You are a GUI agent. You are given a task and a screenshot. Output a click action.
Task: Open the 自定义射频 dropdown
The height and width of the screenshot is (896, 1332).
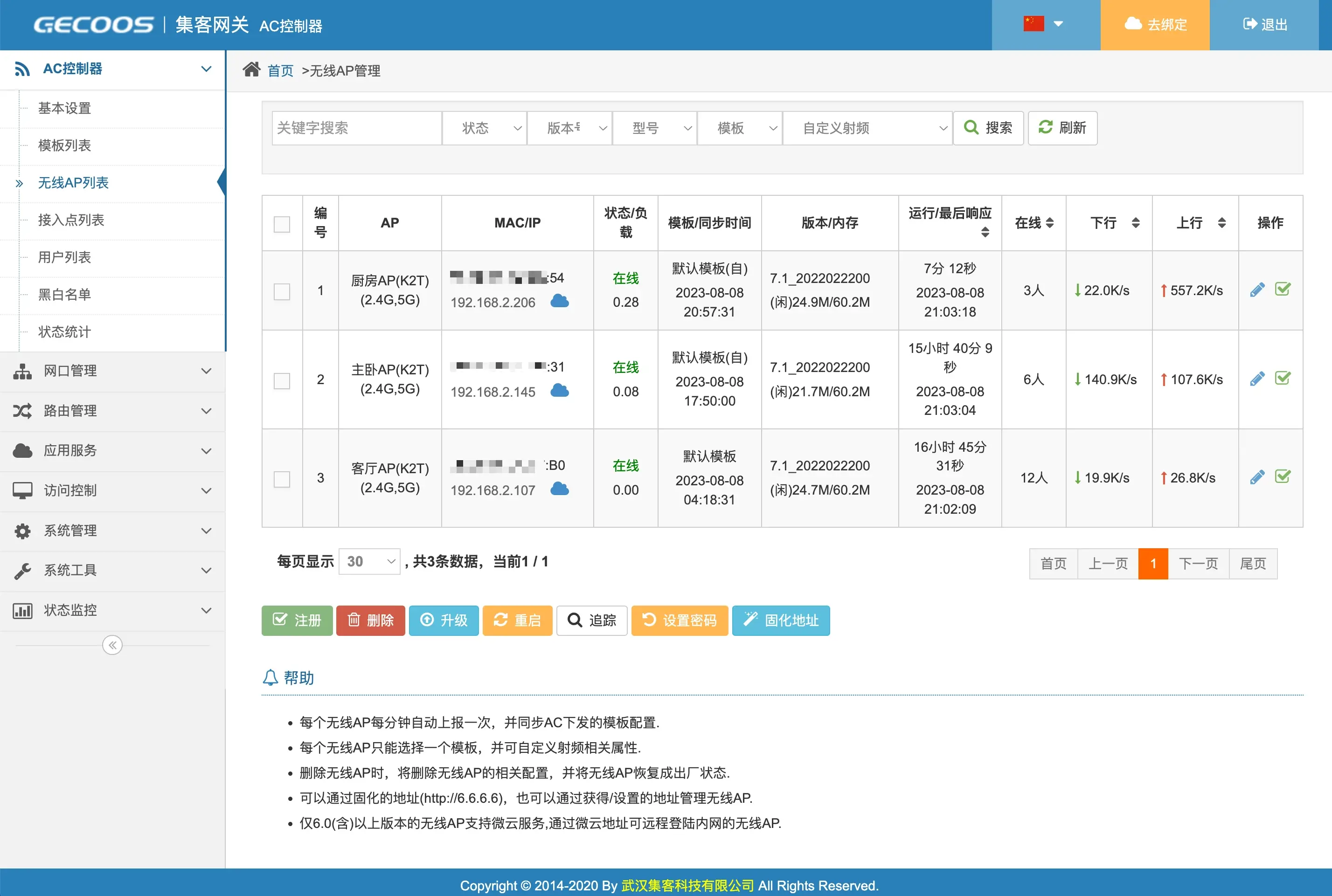click(x=867, y=128)
